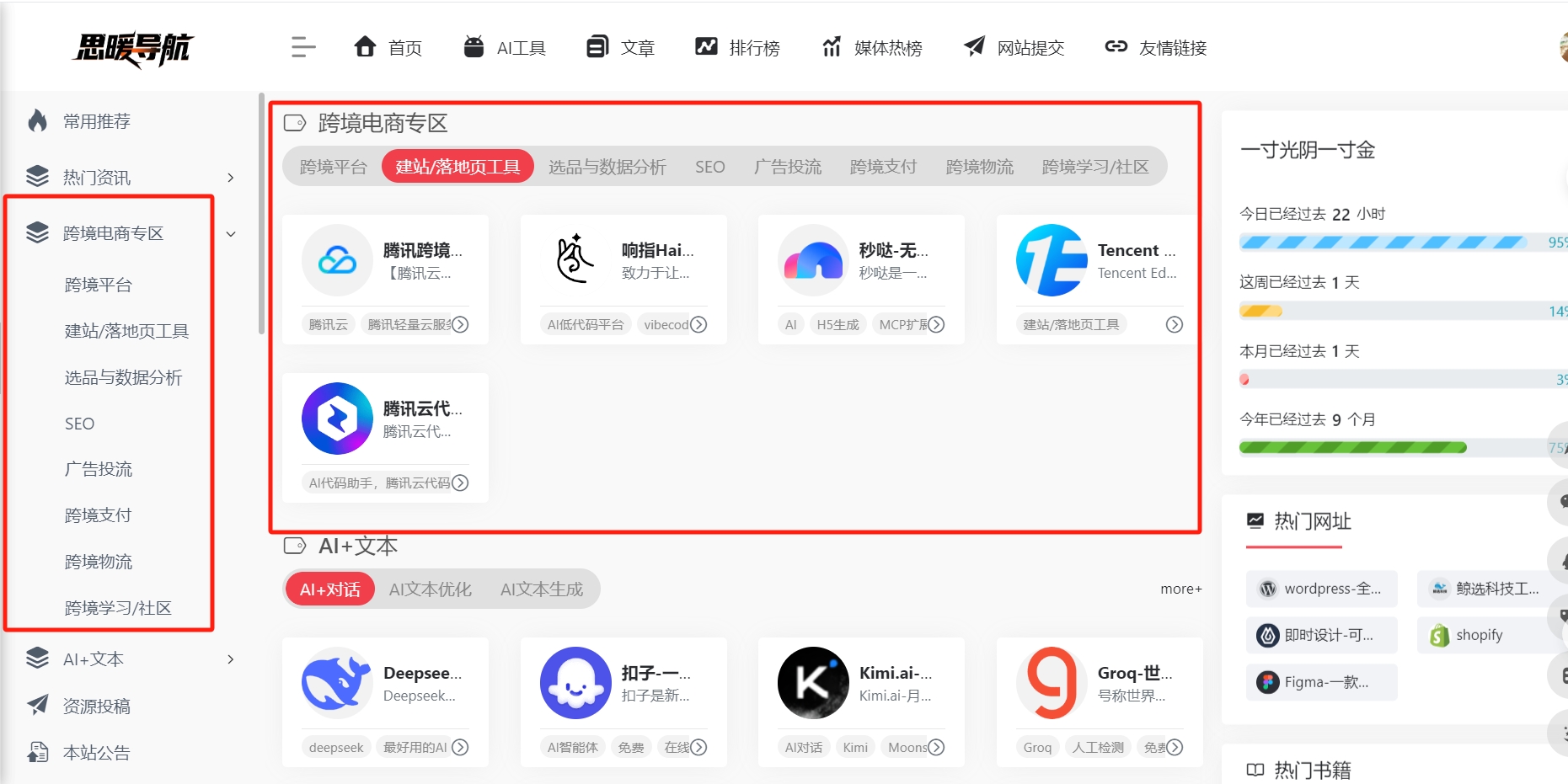The width and height of the screenshot is (1568, 784).
Task: Expand the 热门资讯 sidebar chevron
Action: 231,178
